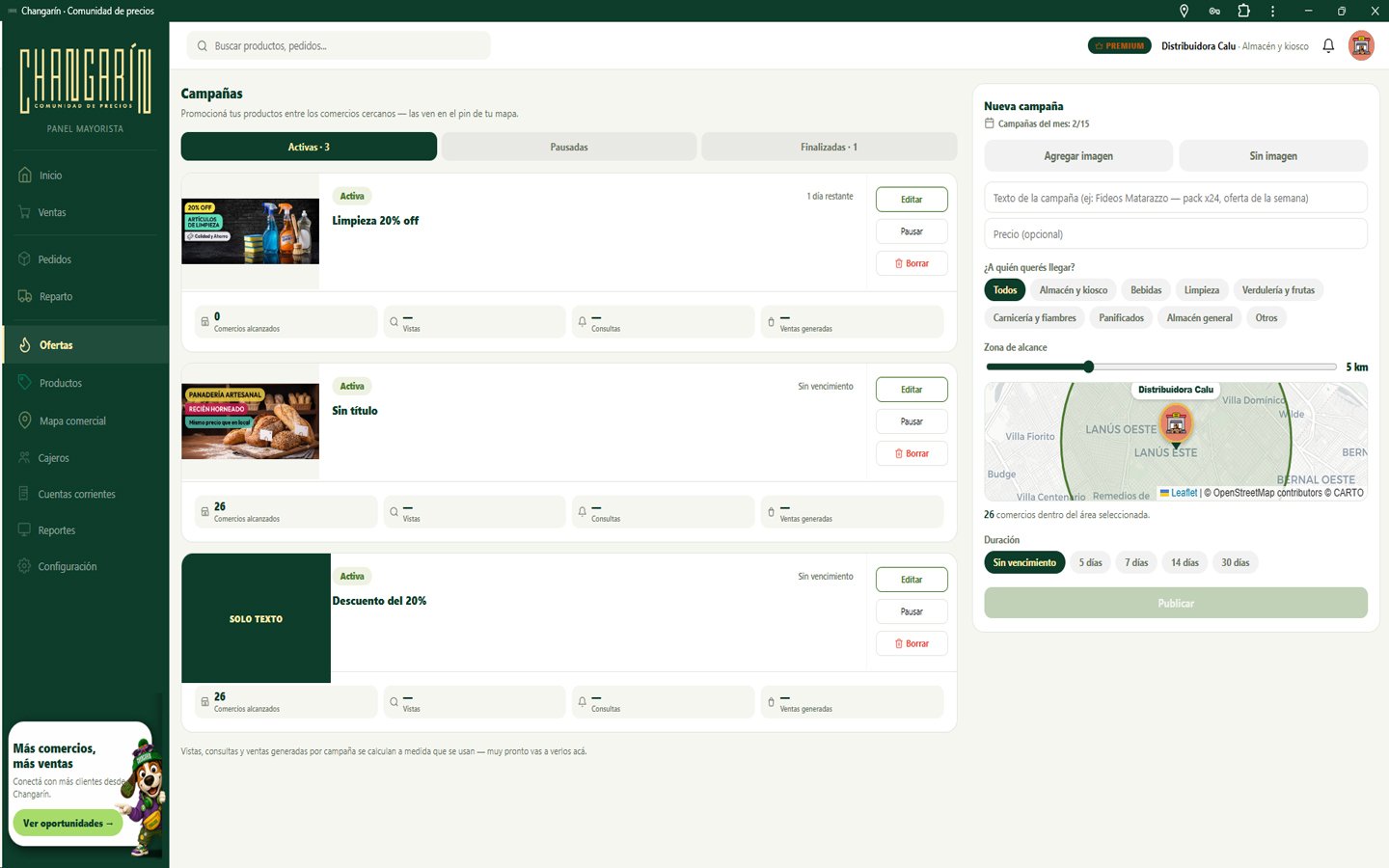Screen dimensions: 1389x868
Task: Open the Leaflet link on the map
Action: [1184, 493]
